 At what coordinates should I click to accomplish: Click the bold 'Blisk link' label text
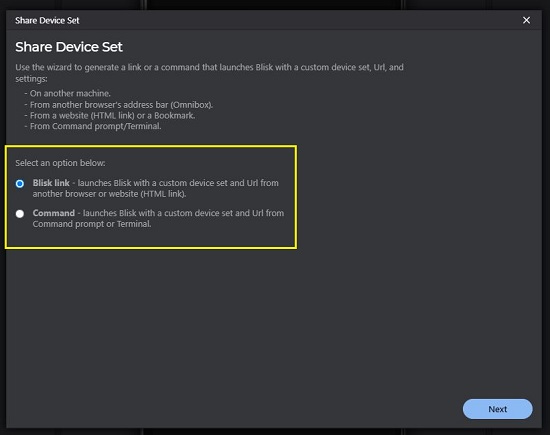51,183
